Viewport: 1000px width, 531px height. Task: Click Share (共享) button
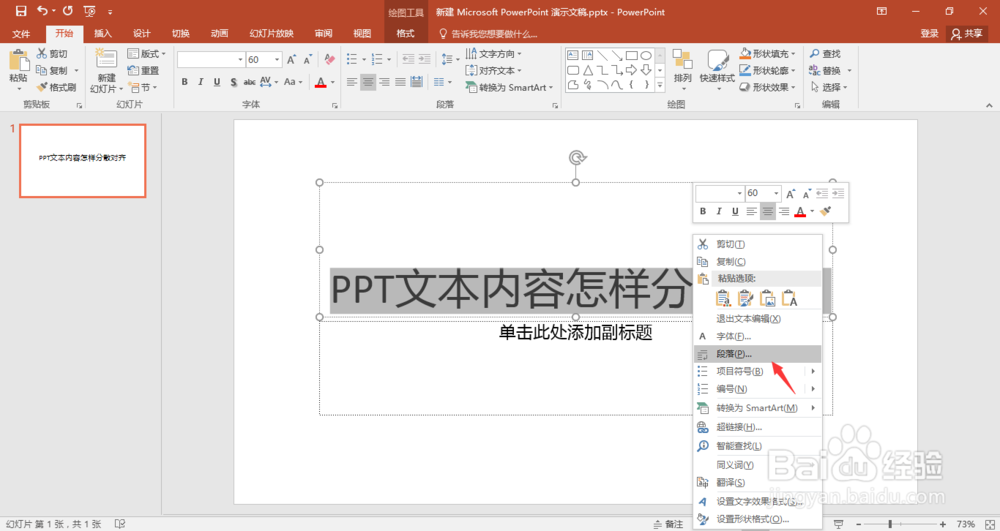click(x=967, y=33)
